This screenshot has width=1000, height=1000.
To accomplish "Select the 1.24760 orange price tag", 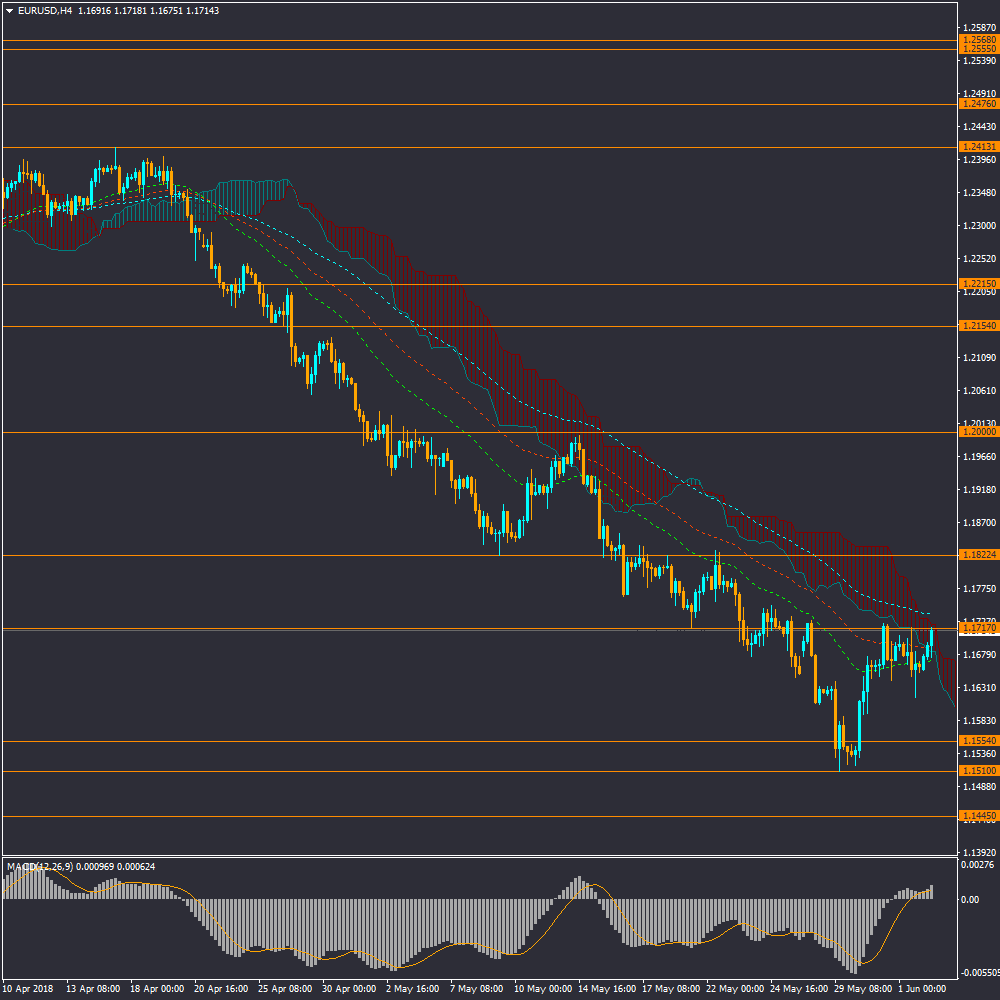I will (x=977, y=104).
